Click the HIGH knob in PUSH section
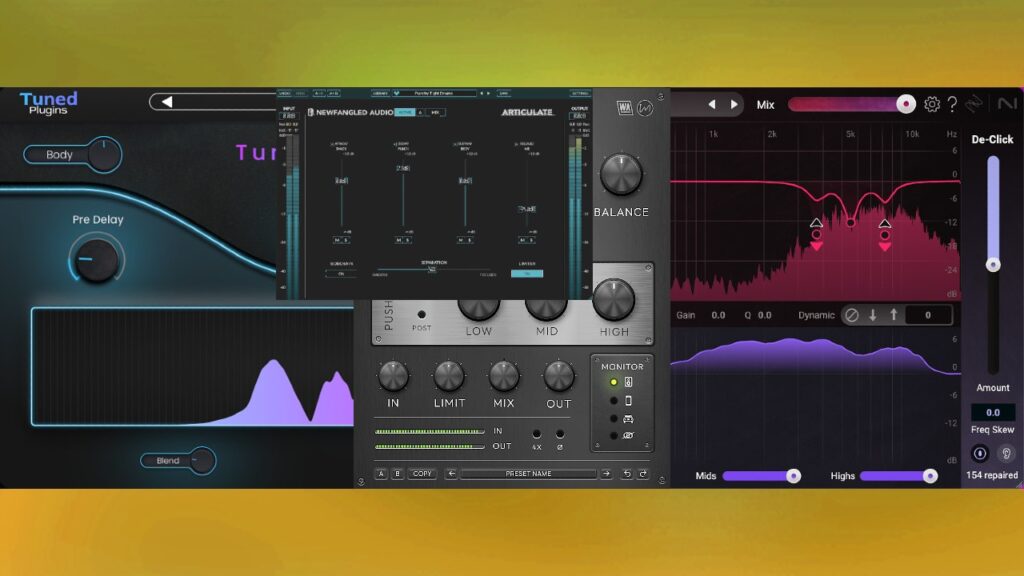 click(613, 299)
